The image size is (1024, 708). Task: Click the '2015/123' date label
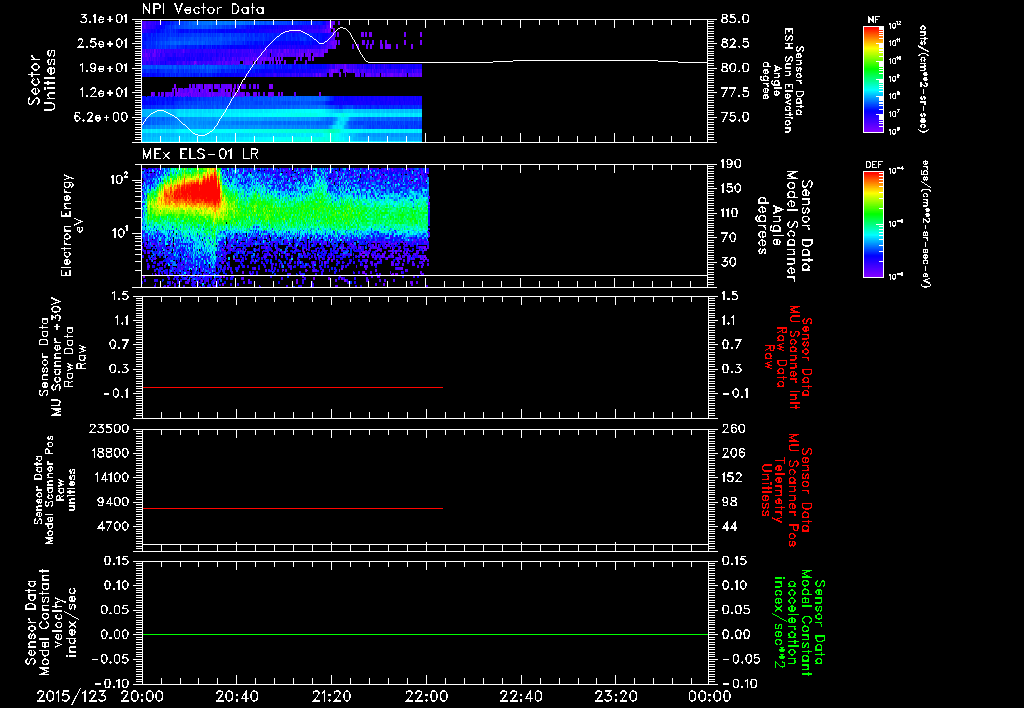click(71, 696)
